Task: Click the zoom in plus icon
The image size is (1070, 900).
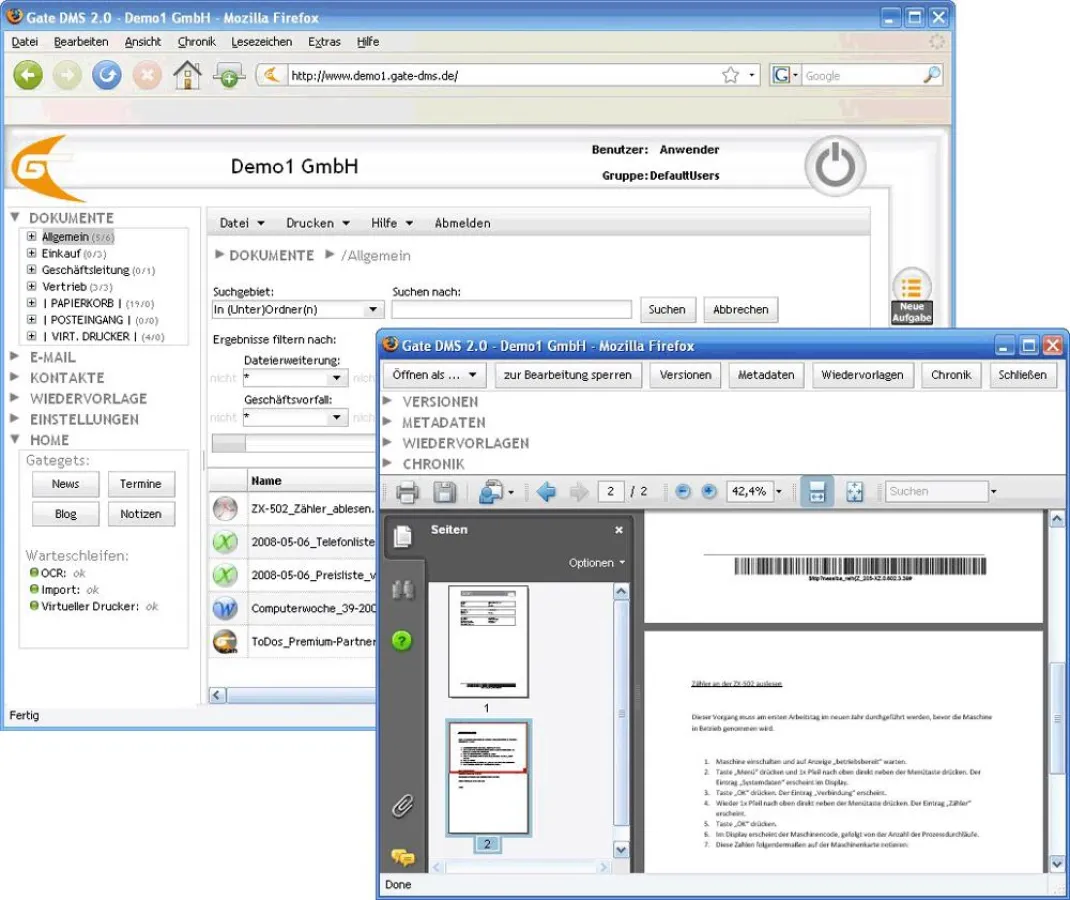Action: [709, 491]
